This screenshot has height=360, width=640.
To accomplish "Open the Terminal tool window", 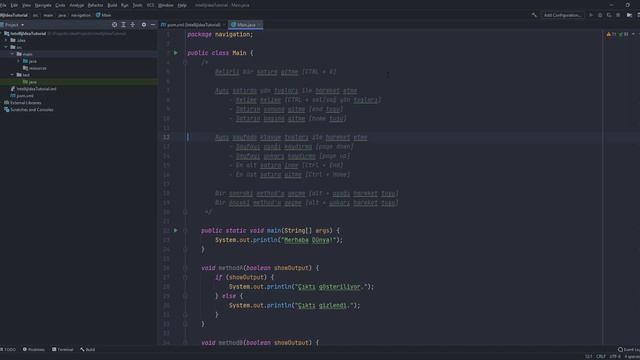I will (x=62, y=349).
